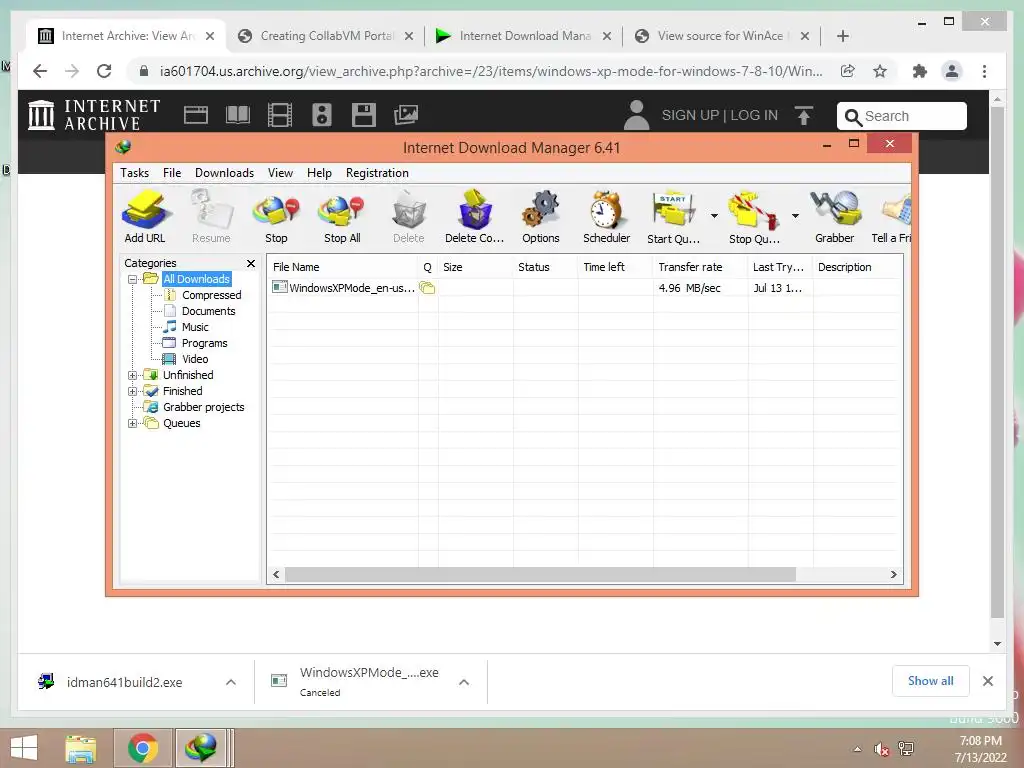Open File Explorer from taskbar
The image size is (1024, 768).
[80, 748]
